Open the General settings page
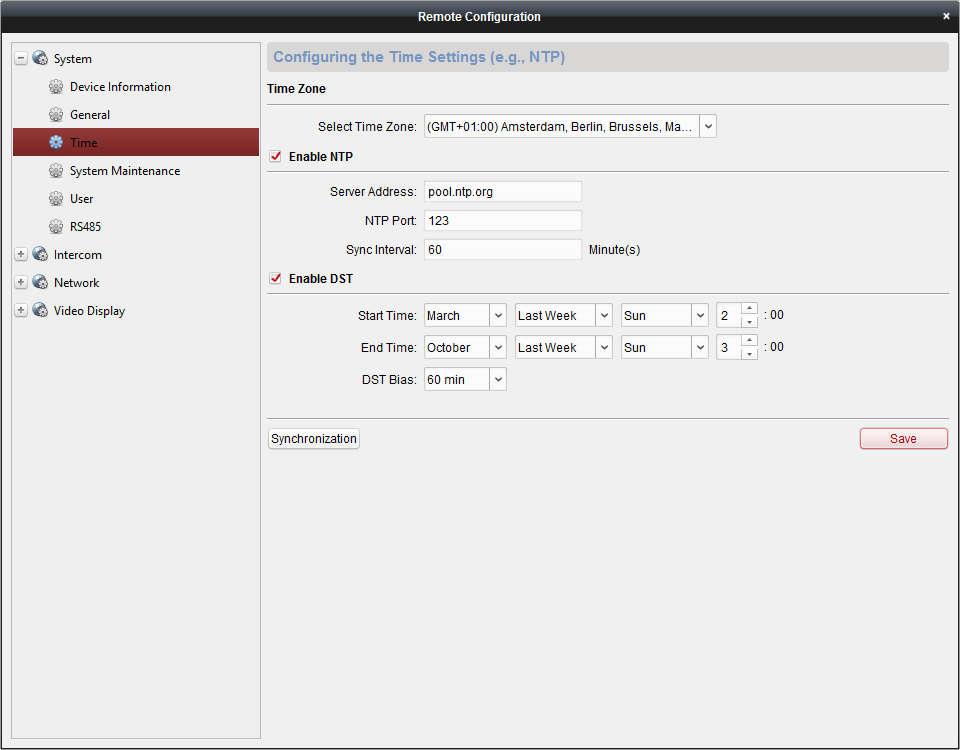960x750 pixels. coord(90,114)
